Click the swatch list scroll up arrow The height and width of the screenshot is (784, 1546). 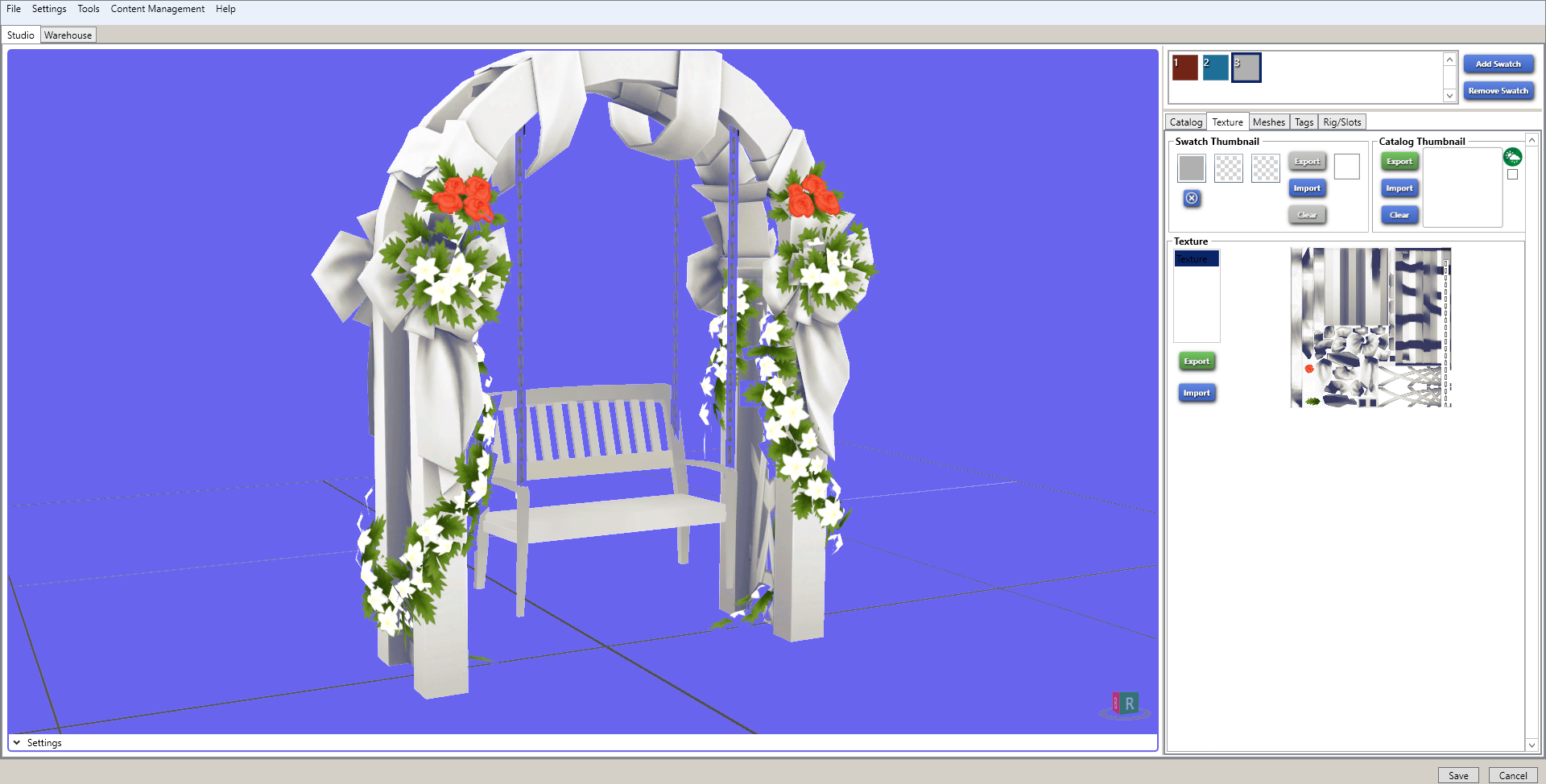pos(1449,60)
